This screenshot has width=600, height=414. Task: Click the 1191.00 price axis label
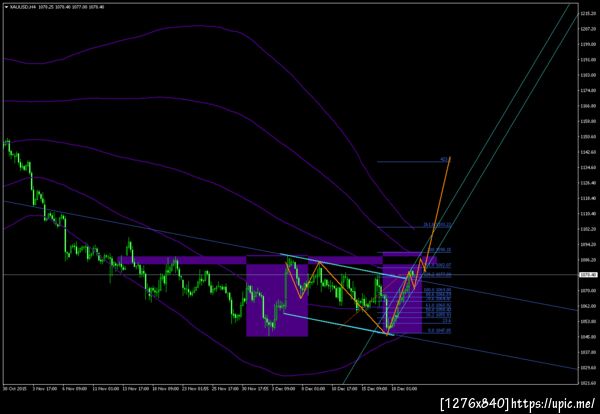point(587,60)
